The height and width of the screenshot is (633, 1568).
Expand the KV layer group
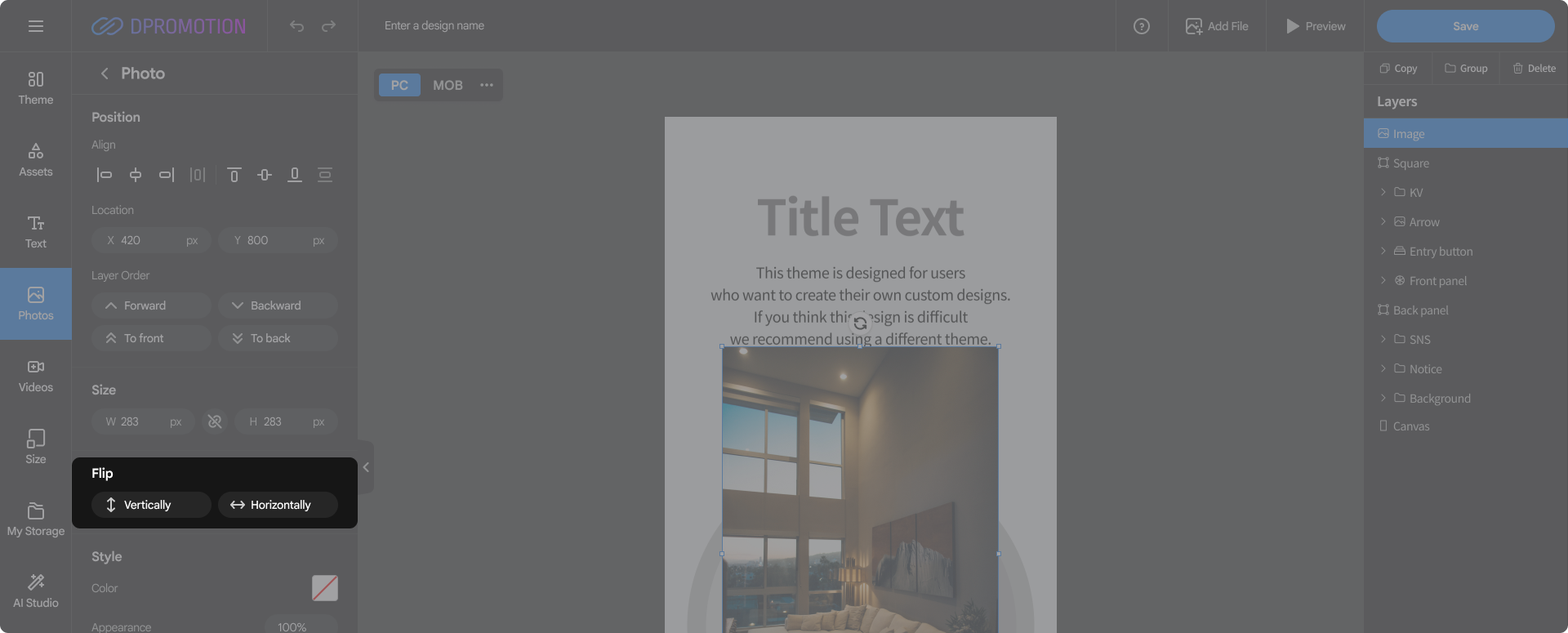1383,193
